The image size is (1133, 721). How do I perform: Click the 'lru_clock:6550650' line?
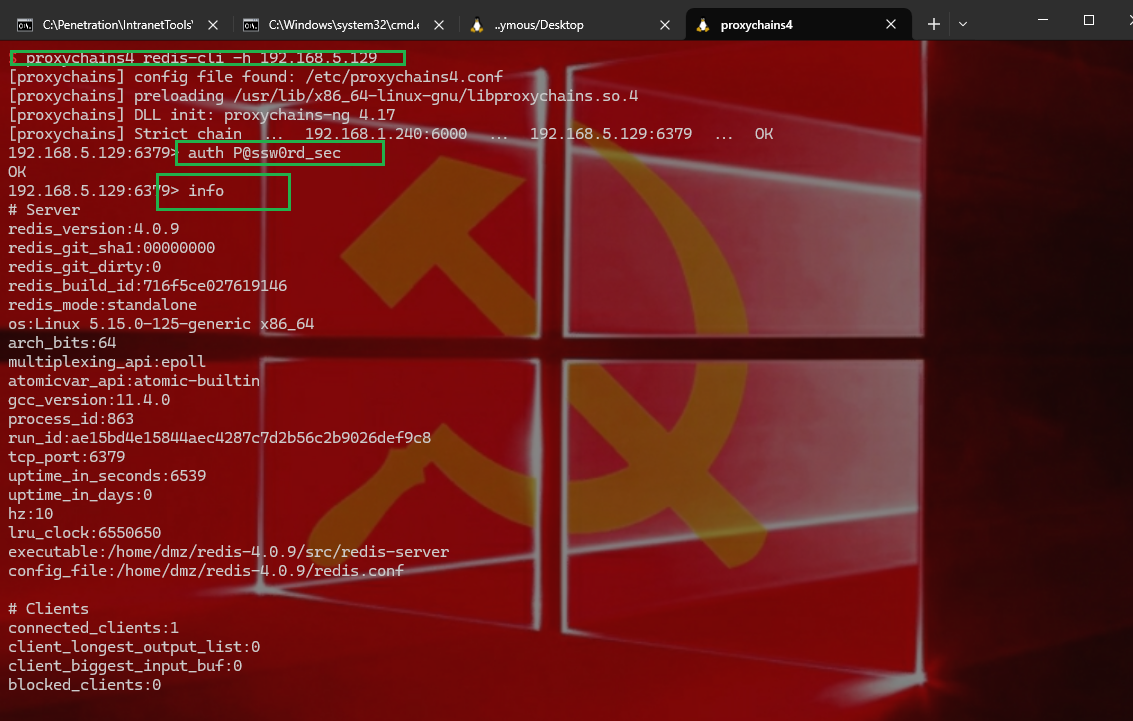click(85, 533)
